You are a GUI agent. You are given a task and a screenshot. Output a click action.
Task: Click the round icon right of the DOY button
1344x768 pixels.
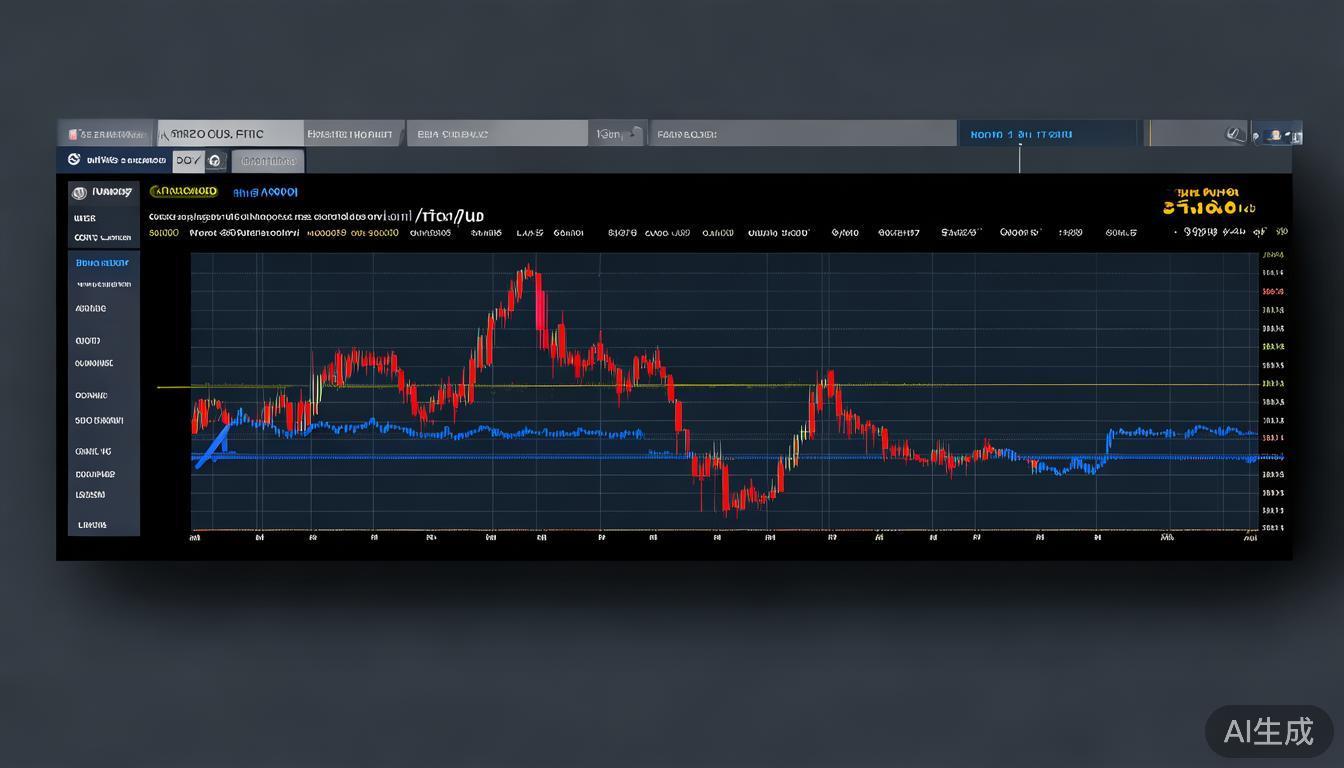coord(216,160)
